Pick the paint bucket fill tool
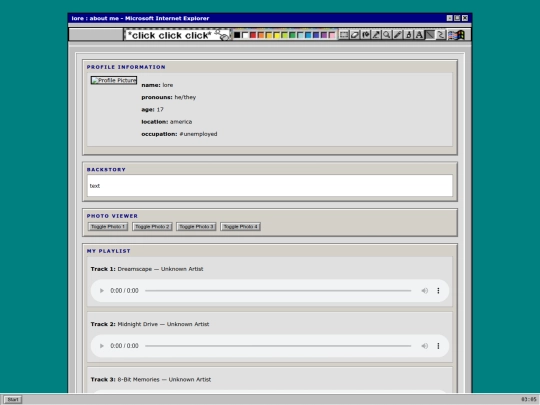This screenshot has height=405, width=540. click(x=365, y=35)
